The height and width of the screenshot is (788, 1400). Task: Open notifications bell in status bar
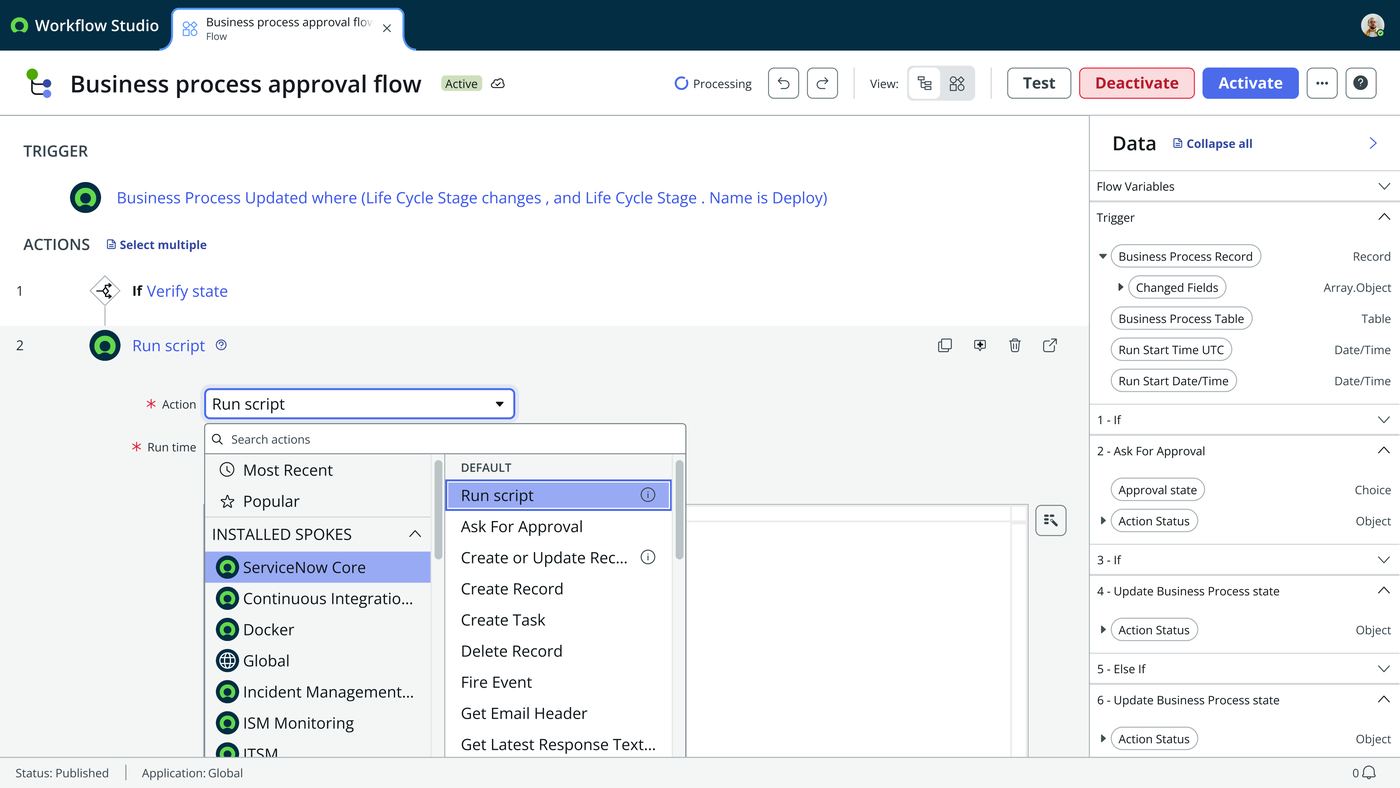click(x=1369, y=773)
